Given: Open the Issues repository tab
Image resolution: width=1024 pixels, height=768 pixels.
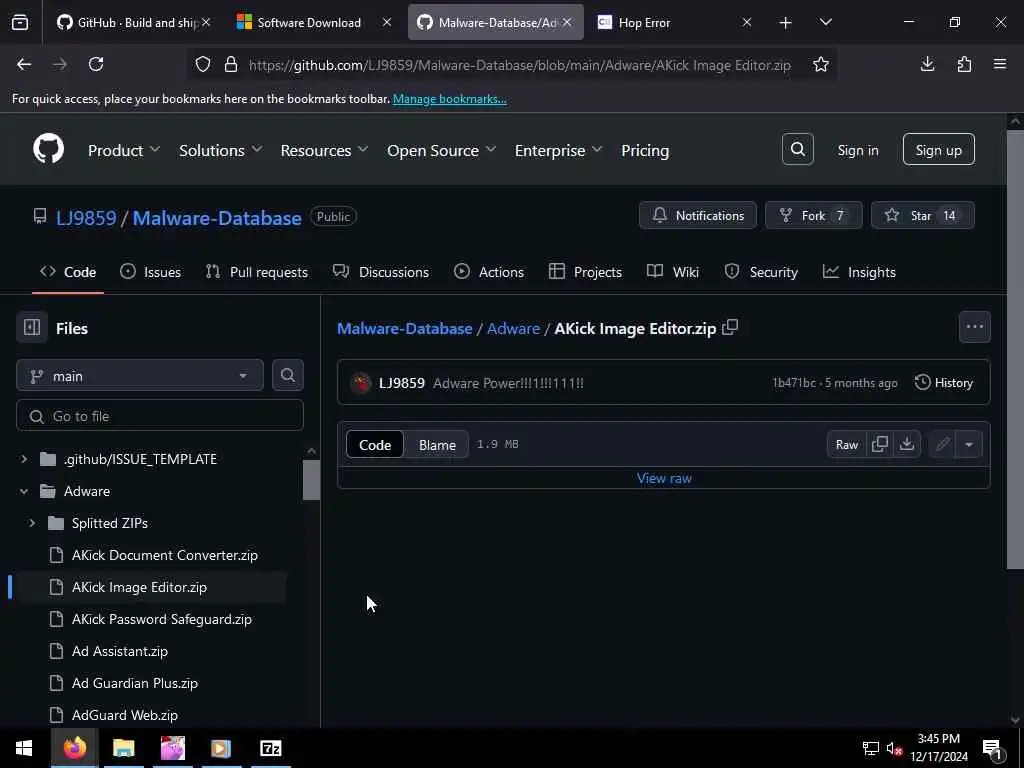Looking at the screenshot, I should click(151, 272).
